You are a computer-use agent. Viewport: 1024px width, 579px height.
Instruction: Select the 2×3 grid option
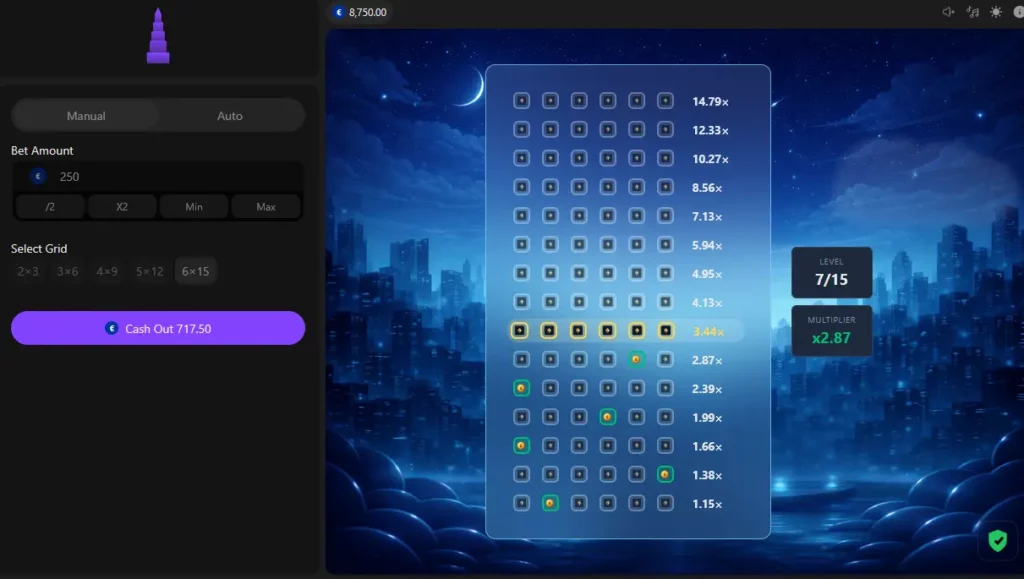tap(28, 271)
